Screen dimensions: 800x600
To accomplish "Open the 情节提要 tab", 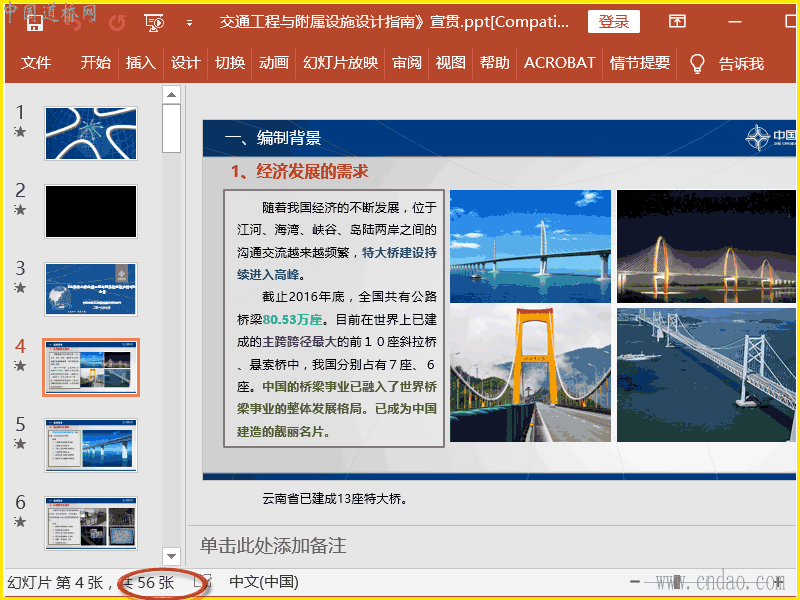I will [639, 63].
